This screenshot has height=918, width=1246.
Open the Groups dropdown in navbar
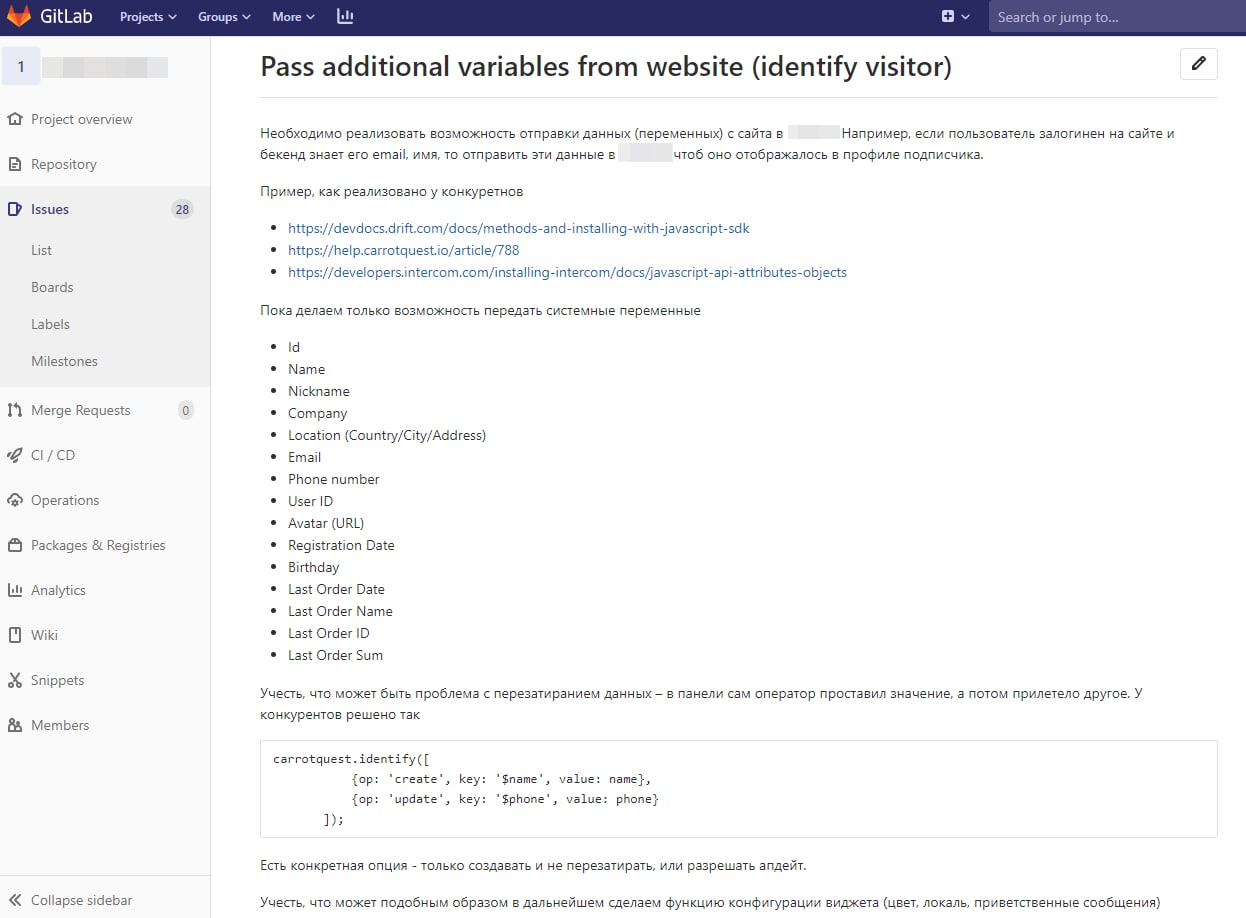224,17
